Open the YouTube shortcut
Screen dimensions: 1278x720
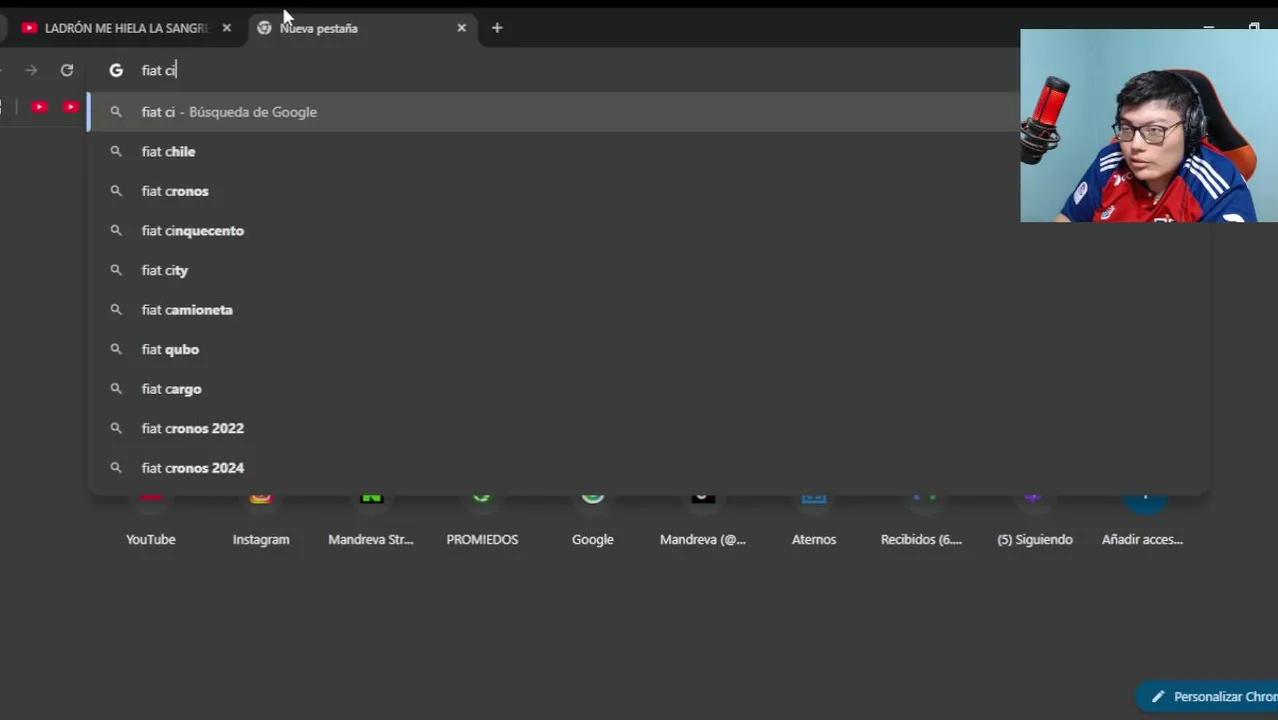pyautogui.click(x=151, y=520)
